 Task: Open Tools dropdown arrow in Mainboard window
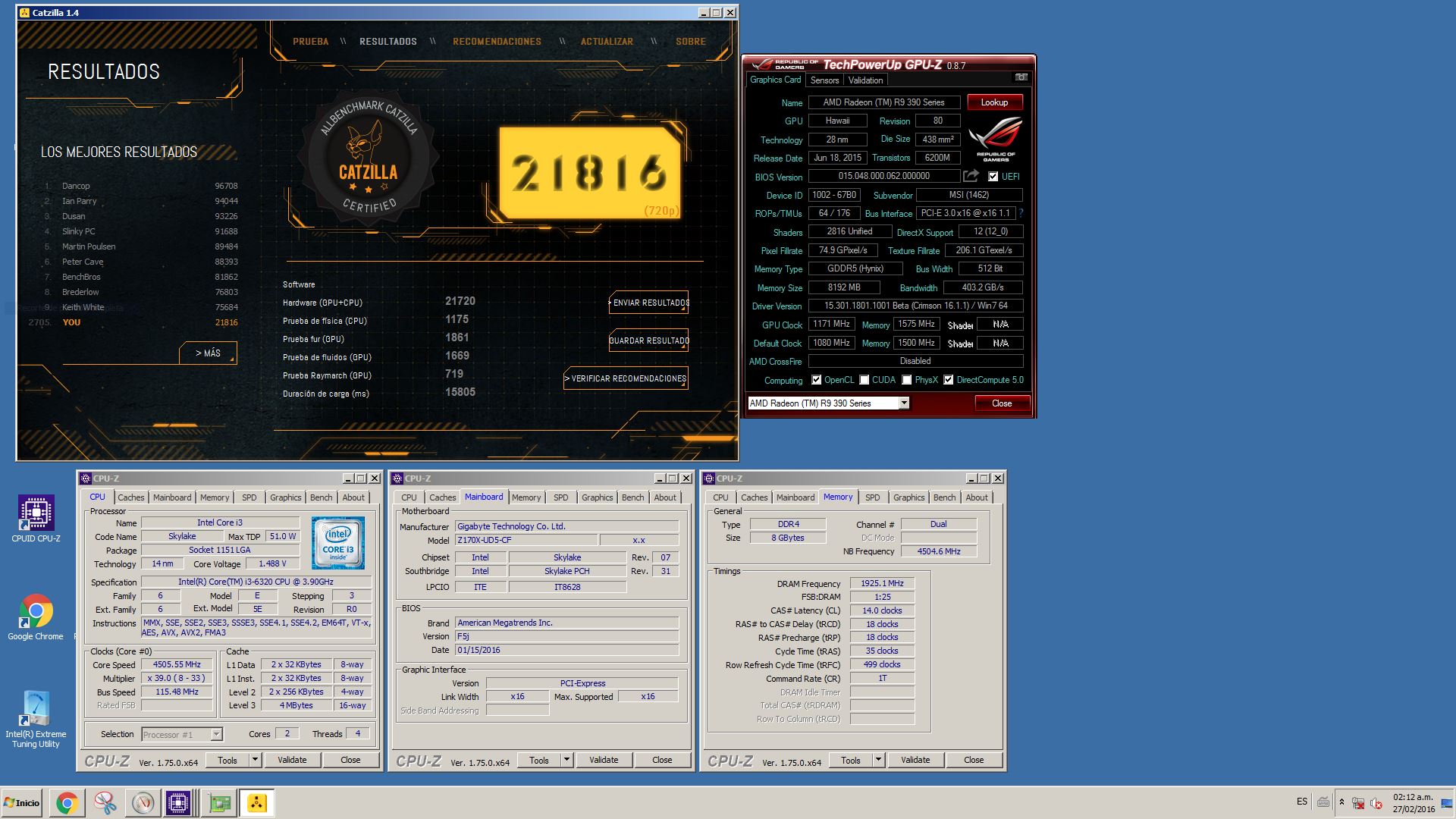pos(566,760)
